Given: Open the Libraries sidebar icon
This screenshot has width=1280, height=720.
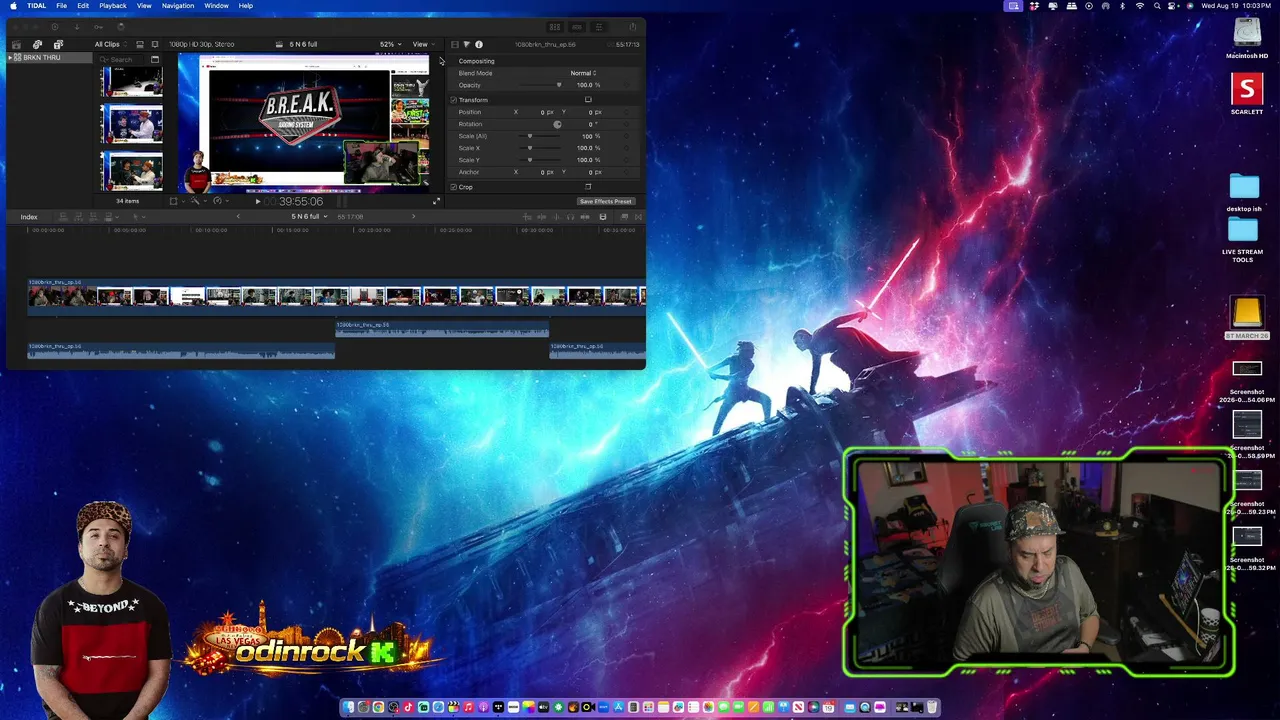Looking at the screenshot, I should click(x=16, y=44).
